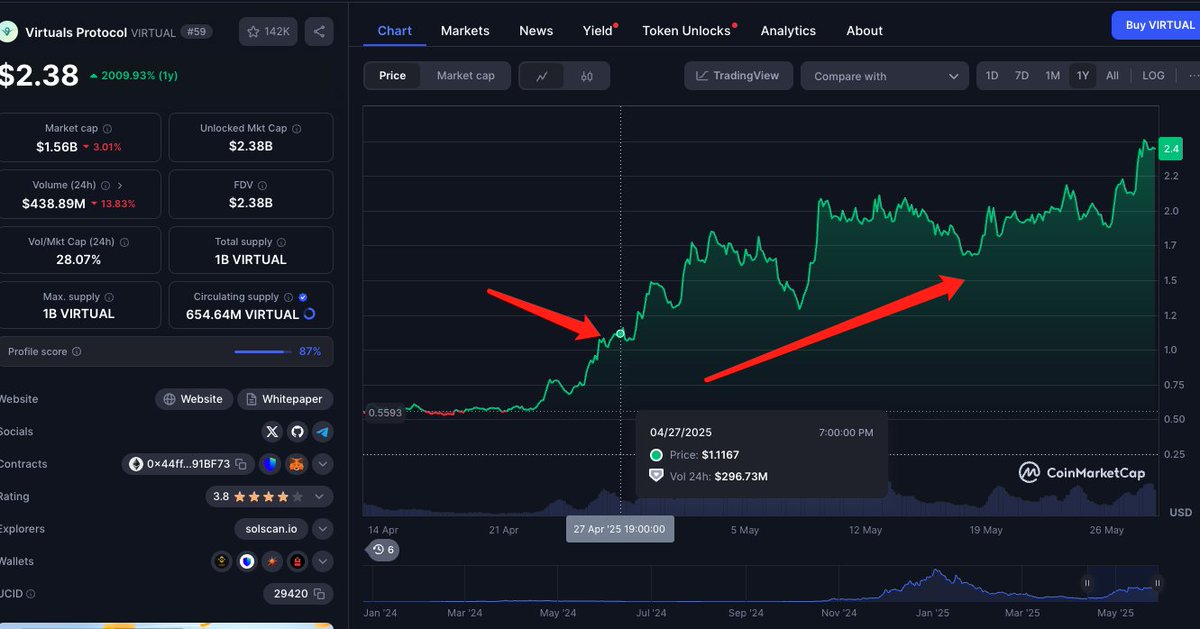Grab the left range handle on timeline
The image size is (1200, 629).
pos(1087,583)
